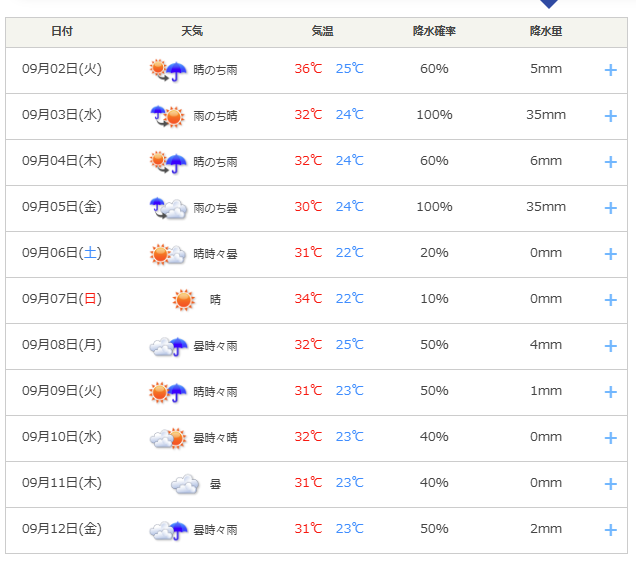Click the sun icon for 09月07日

pos(183,300)
